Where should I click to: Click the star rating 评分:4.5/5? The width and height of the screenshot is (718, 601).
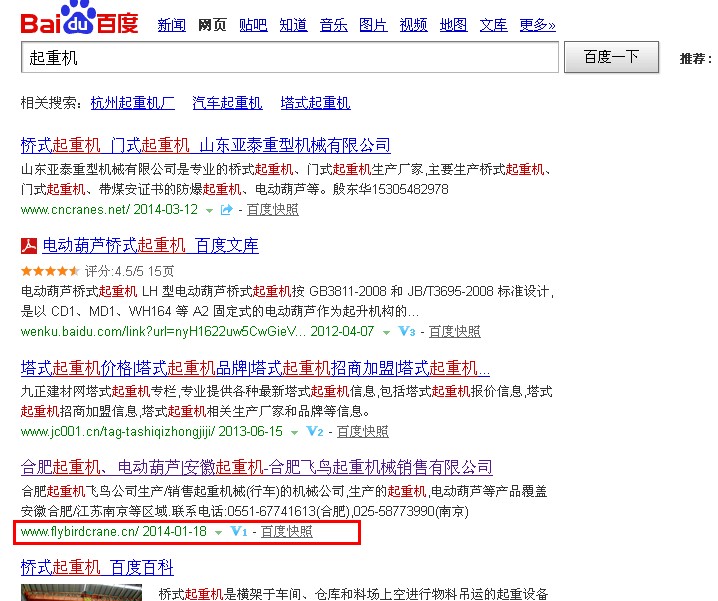click(98, 271)
